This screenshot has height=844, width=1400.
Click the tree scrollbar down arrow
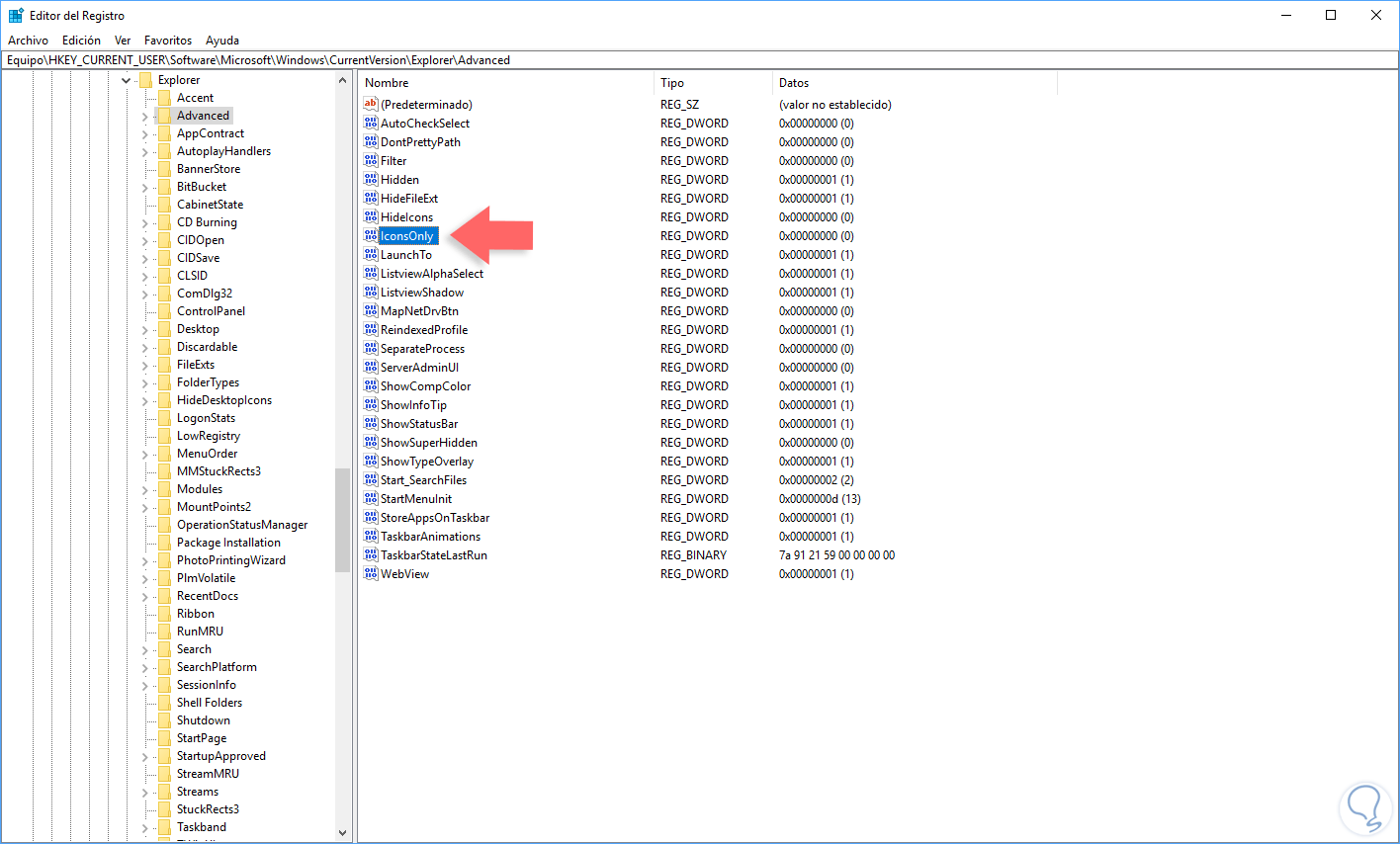click(343, 833)
